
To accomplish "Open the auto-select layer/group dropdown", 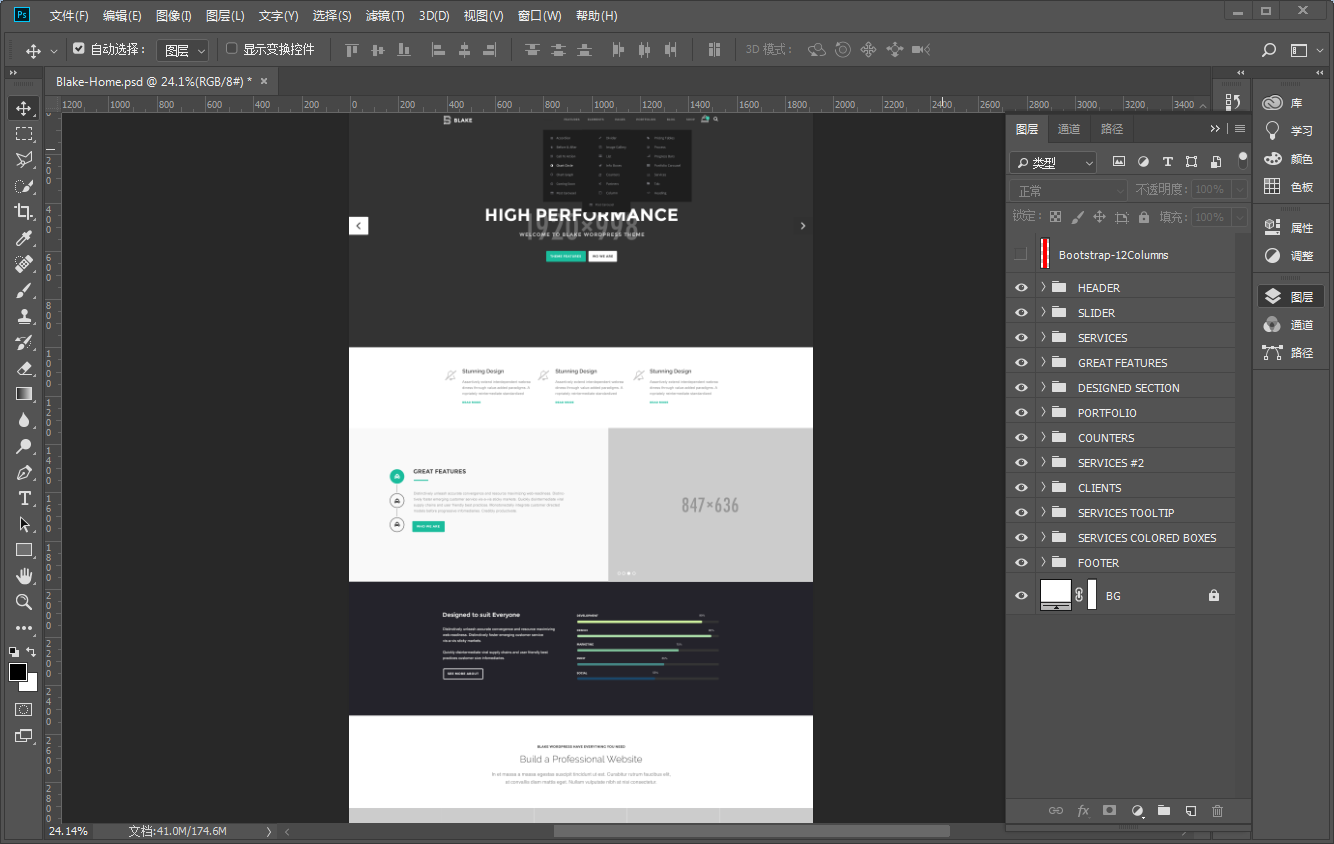I will pyautogui.click(x=183, y=50).
